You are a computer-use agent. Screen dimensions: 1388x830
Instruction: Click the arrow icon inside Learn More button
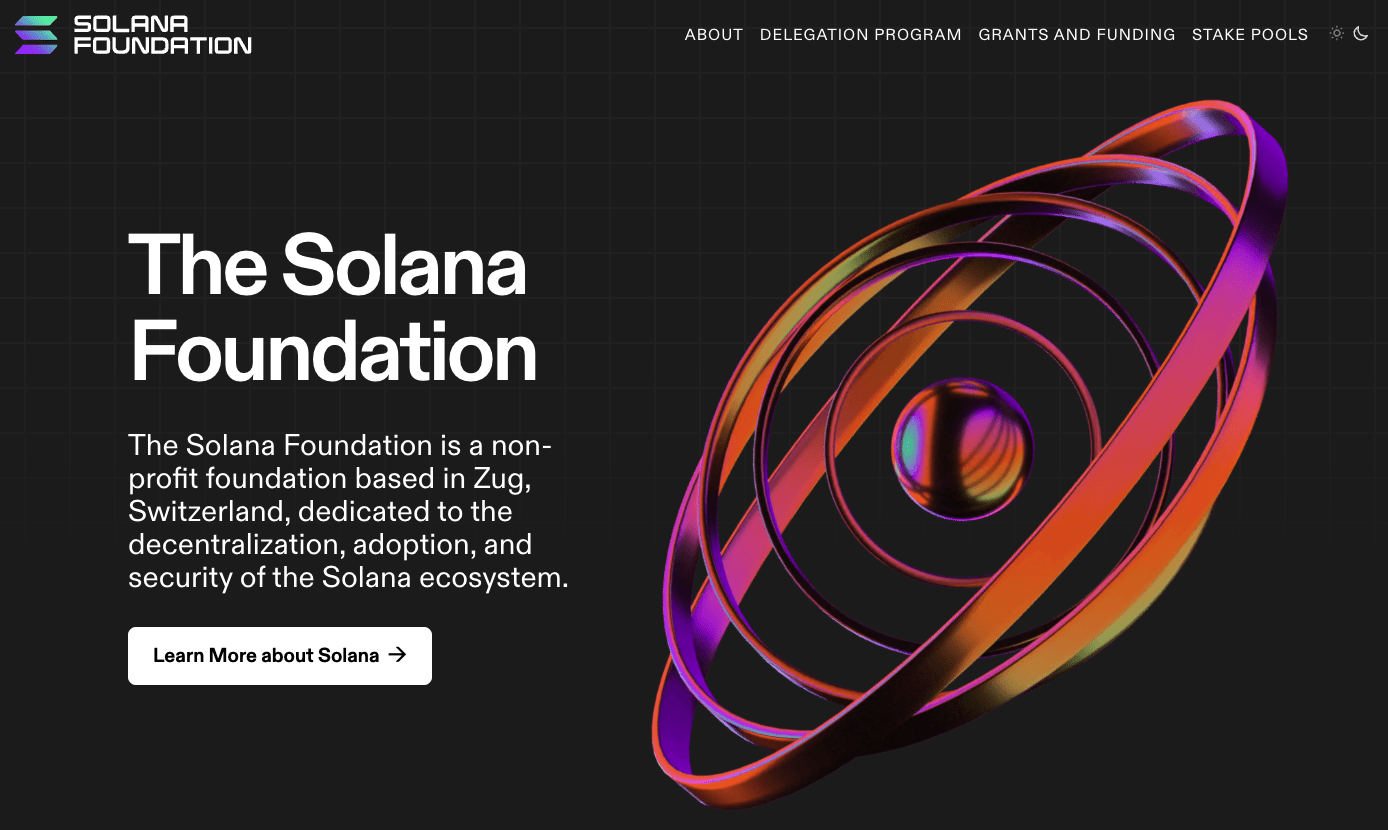[398, 655]
